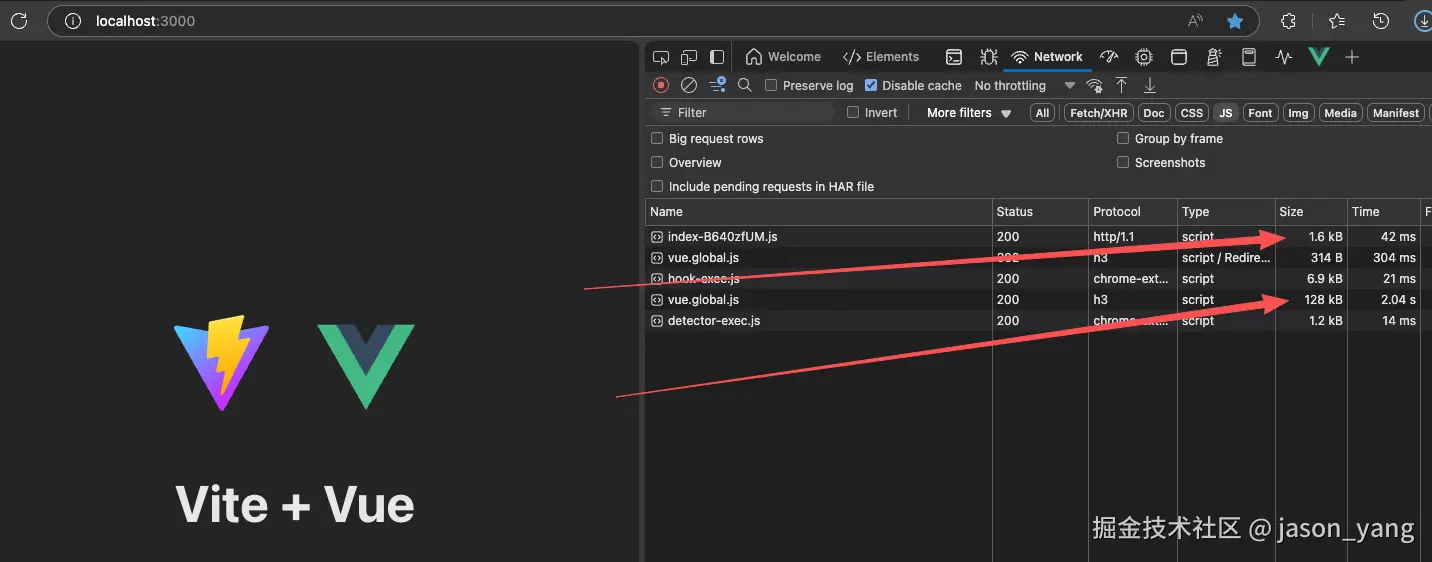Tick the Invert filter checkbox
The height and width of the screenshot is (562, 1432).
tap(853, 113)
